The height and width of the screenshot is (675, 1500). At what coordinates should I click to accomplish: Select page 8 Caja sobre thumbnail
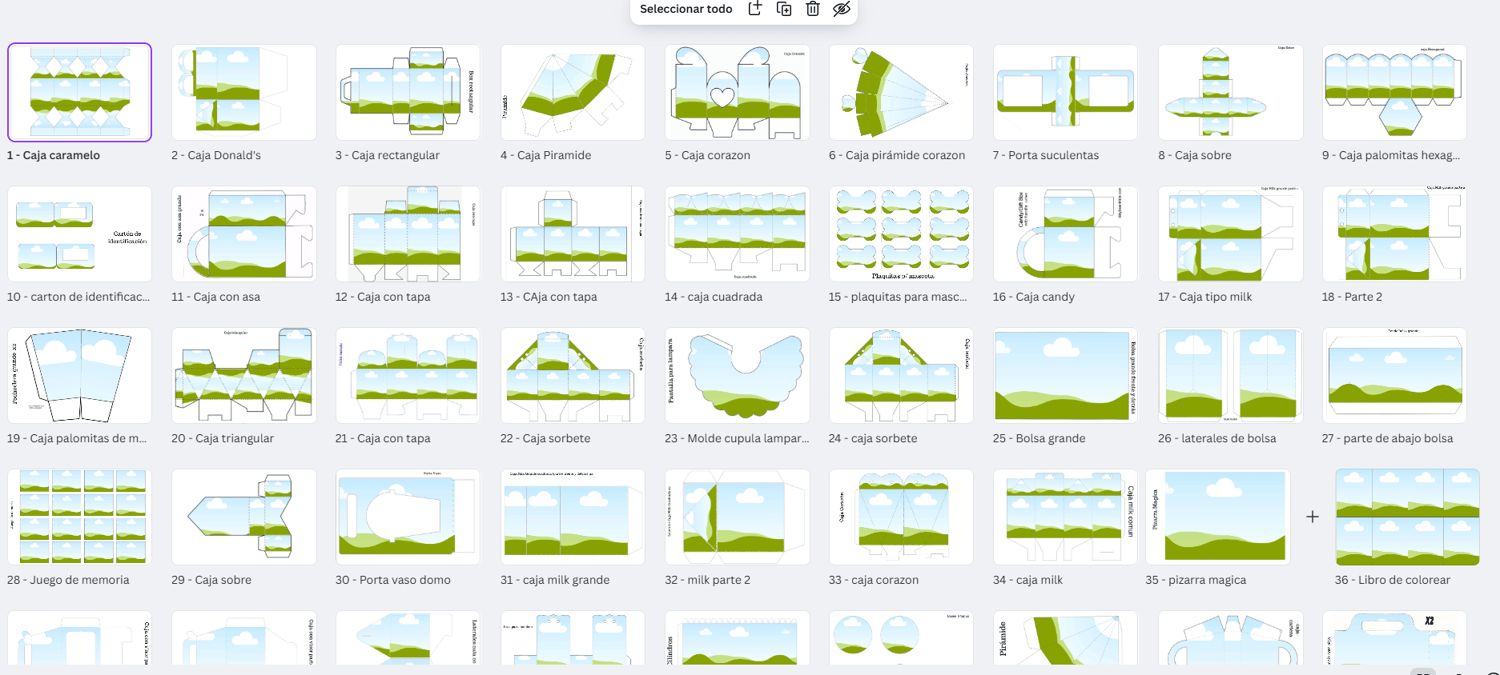coord(1230,92)
